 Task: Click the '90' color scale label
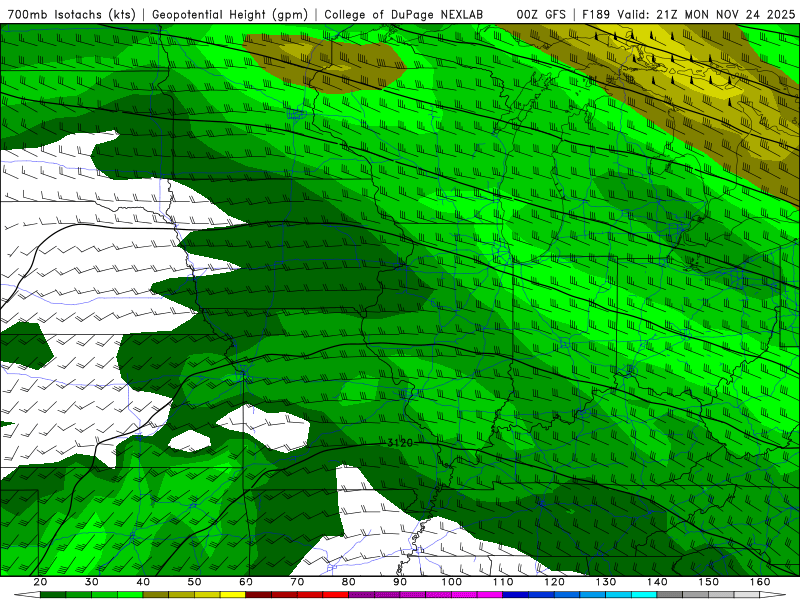pyautogui.click(x=400, y=582)
